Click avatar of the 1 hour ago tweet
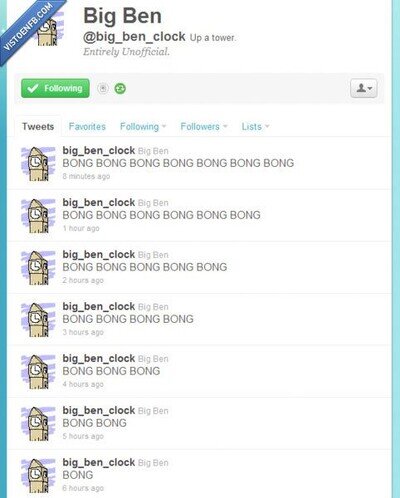 tap(38, 216)
